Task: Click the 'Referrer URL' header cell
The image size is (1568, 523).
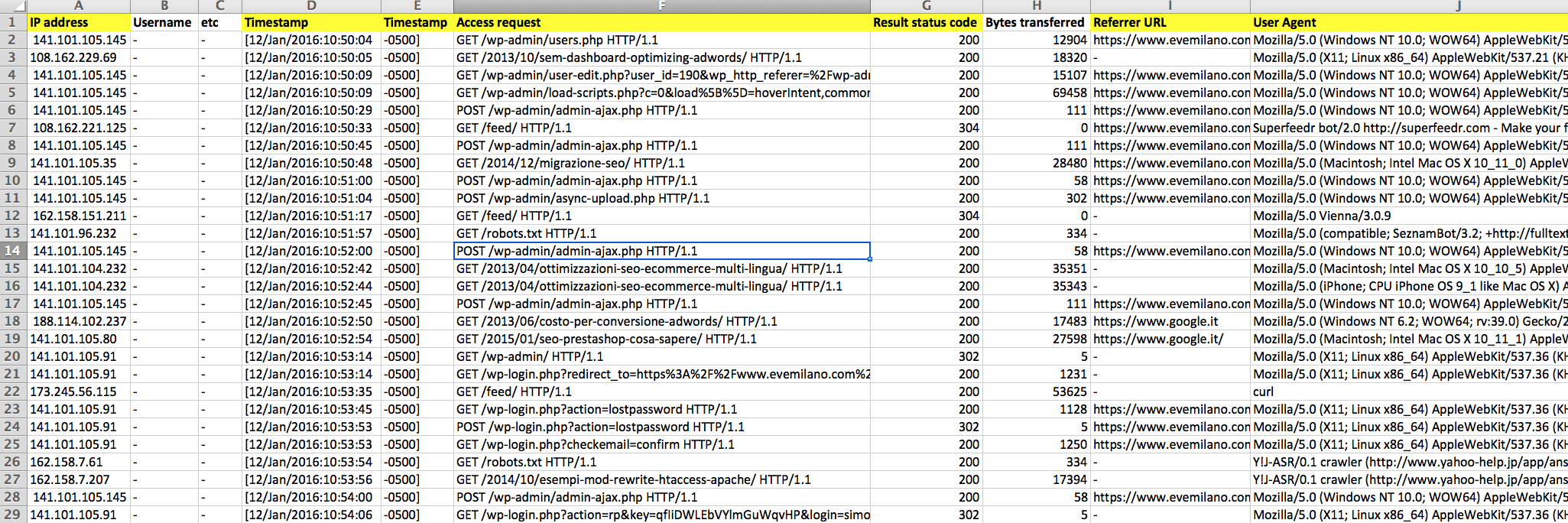Action: click(1170, 22)
